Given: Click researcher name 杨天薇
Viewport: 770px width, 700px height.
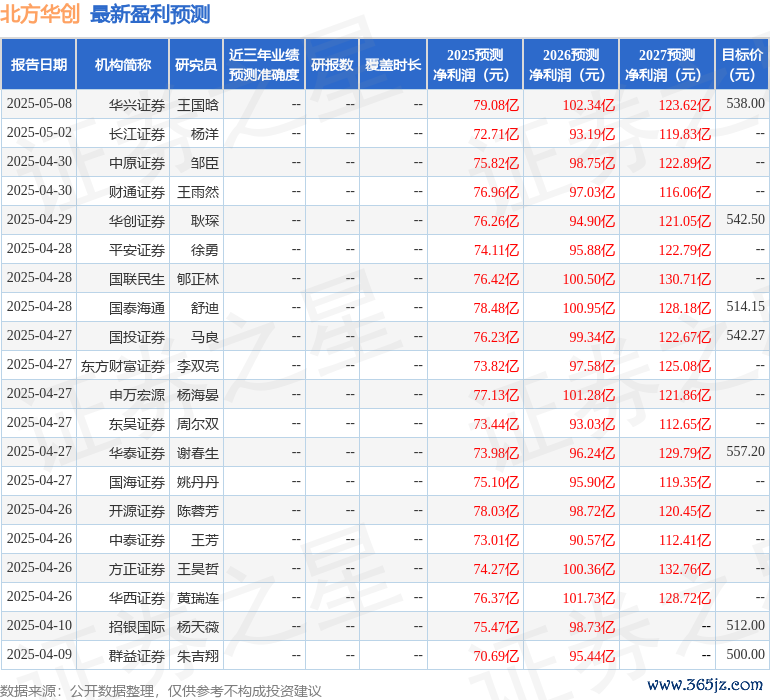Looking at the screenshot, I should (x=197, y=626).
